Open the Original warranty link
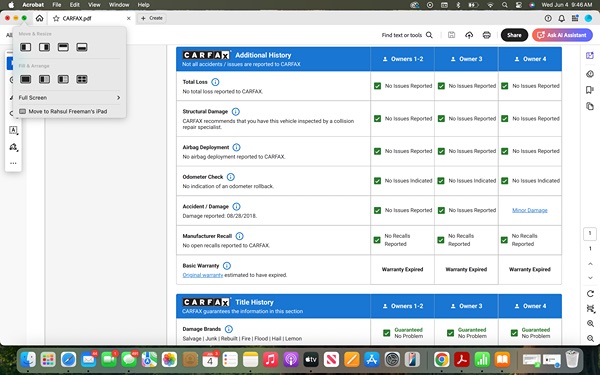This screenshot has width=600, height=375. tap(203, 275)
